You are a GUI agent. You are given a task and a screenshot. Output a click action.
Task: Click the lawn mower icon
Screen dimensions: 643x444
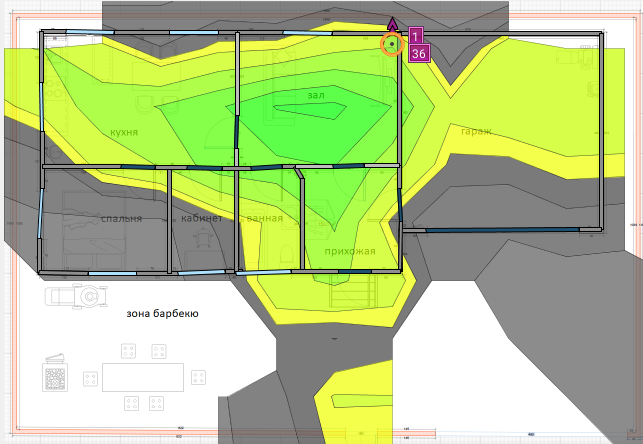point(76,296)
